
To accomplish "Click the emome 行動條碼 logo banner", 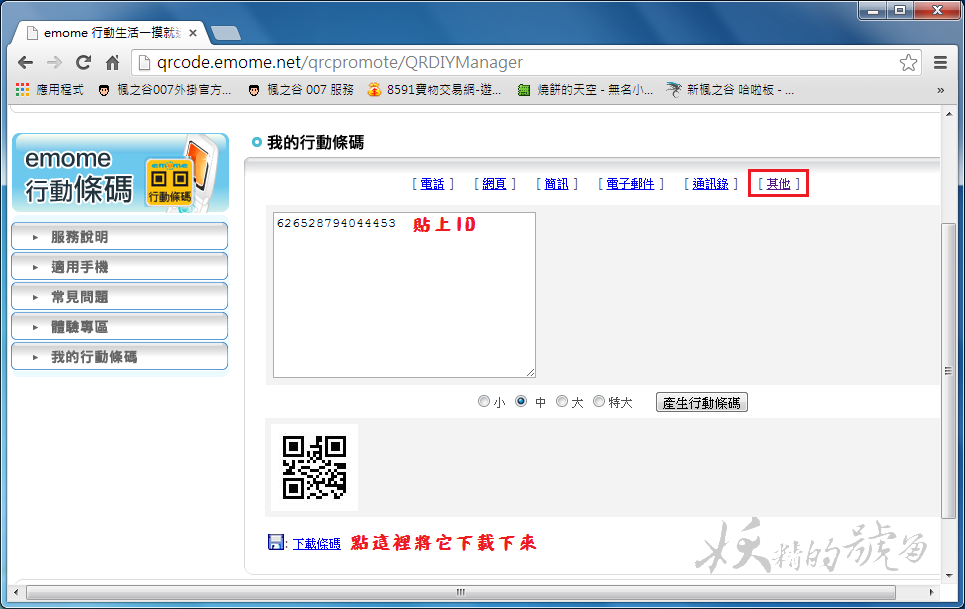I will (121, 173).
